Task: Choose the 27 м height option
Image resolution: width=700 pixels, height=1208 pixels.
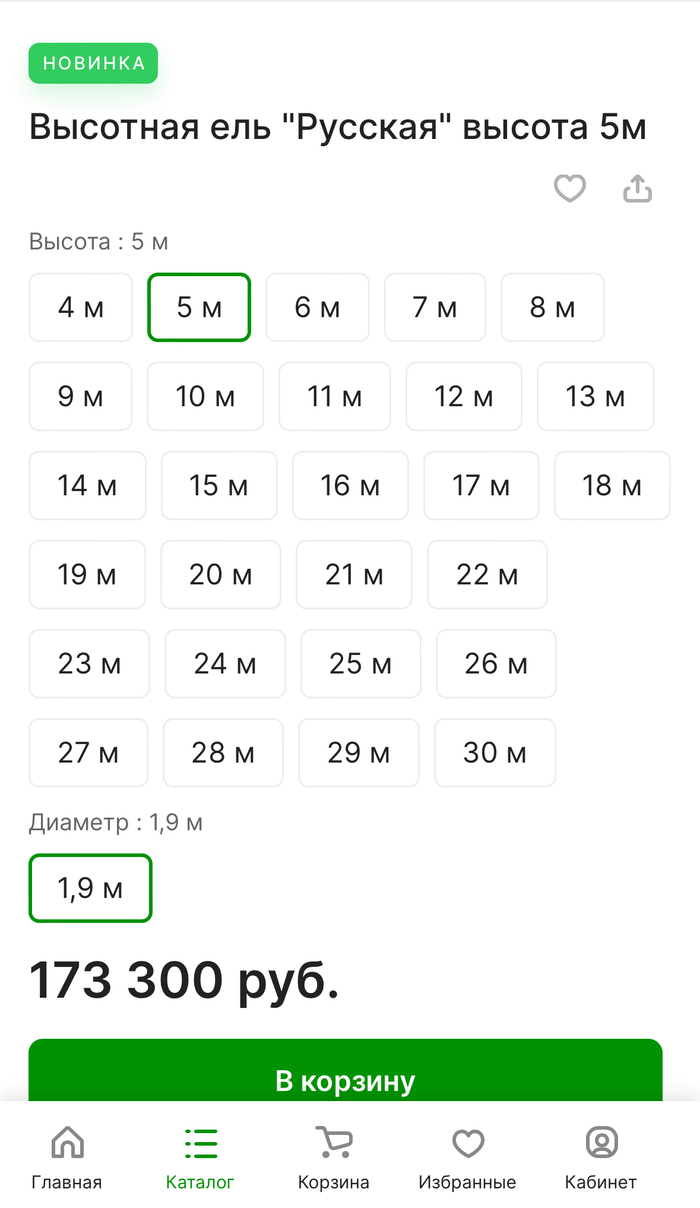Action: click(88, 752)
